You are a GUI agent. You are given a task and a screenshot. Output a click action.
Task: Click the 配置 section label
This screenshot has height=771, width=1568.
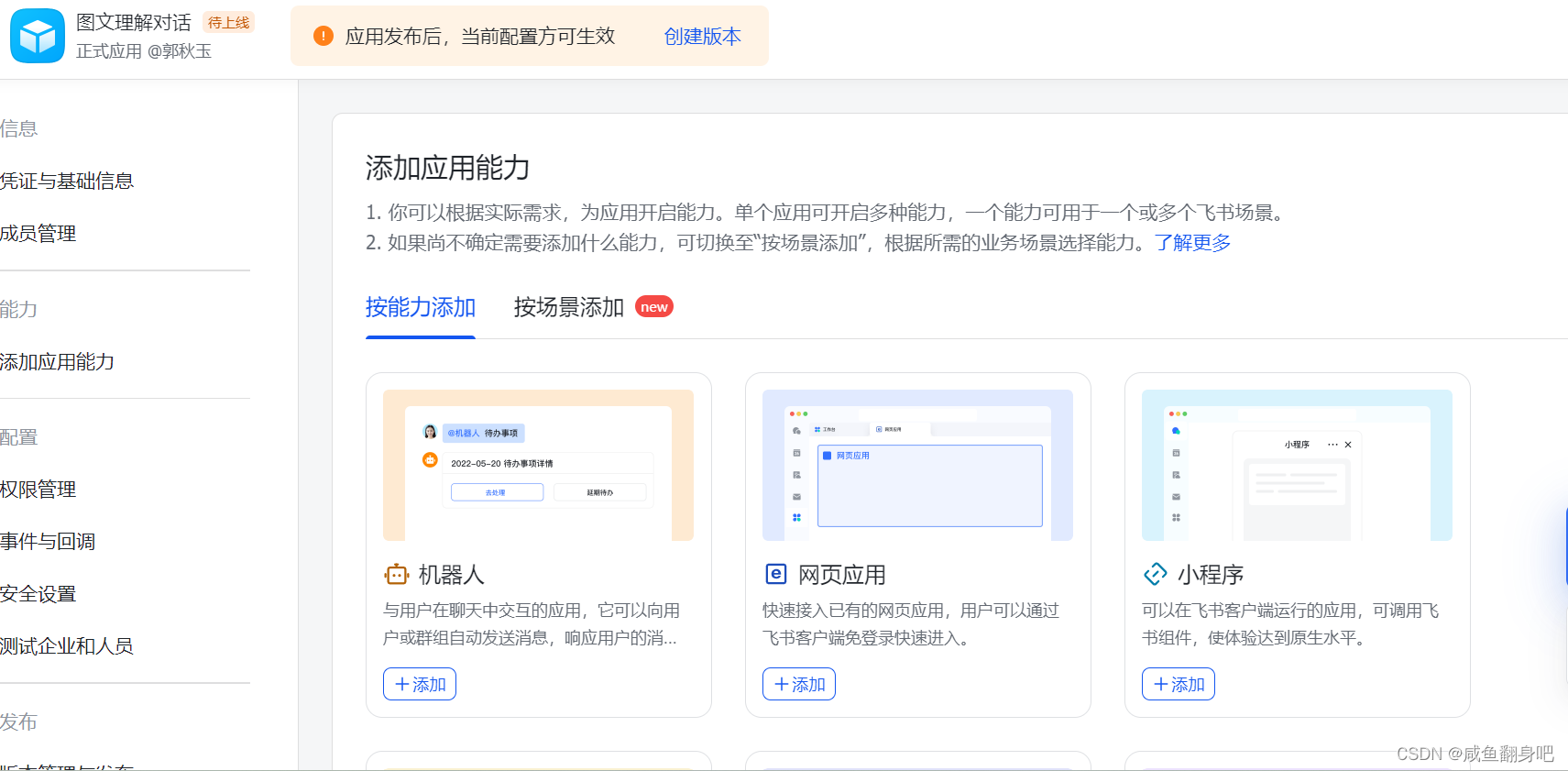[x=19, y=437]
